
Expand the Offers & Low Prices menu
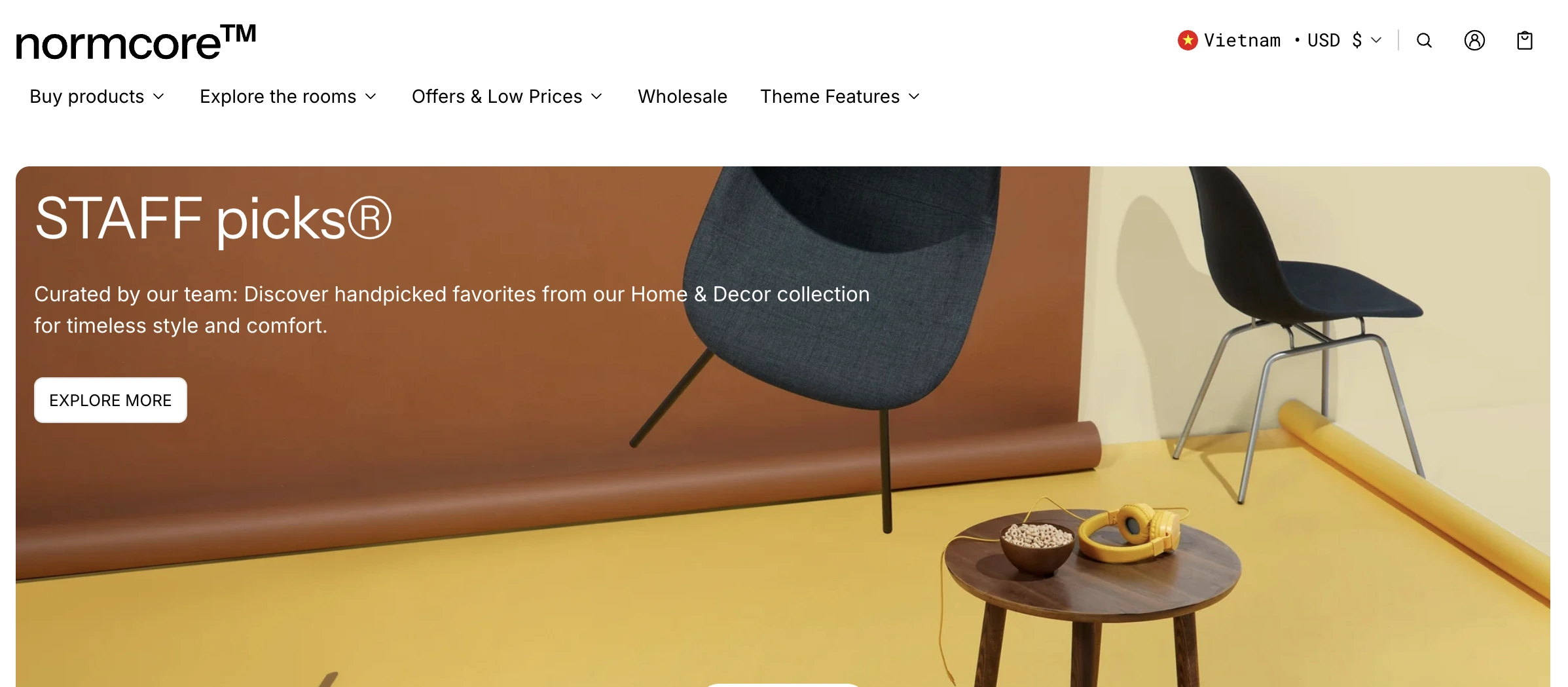click(x=507, y=97)
